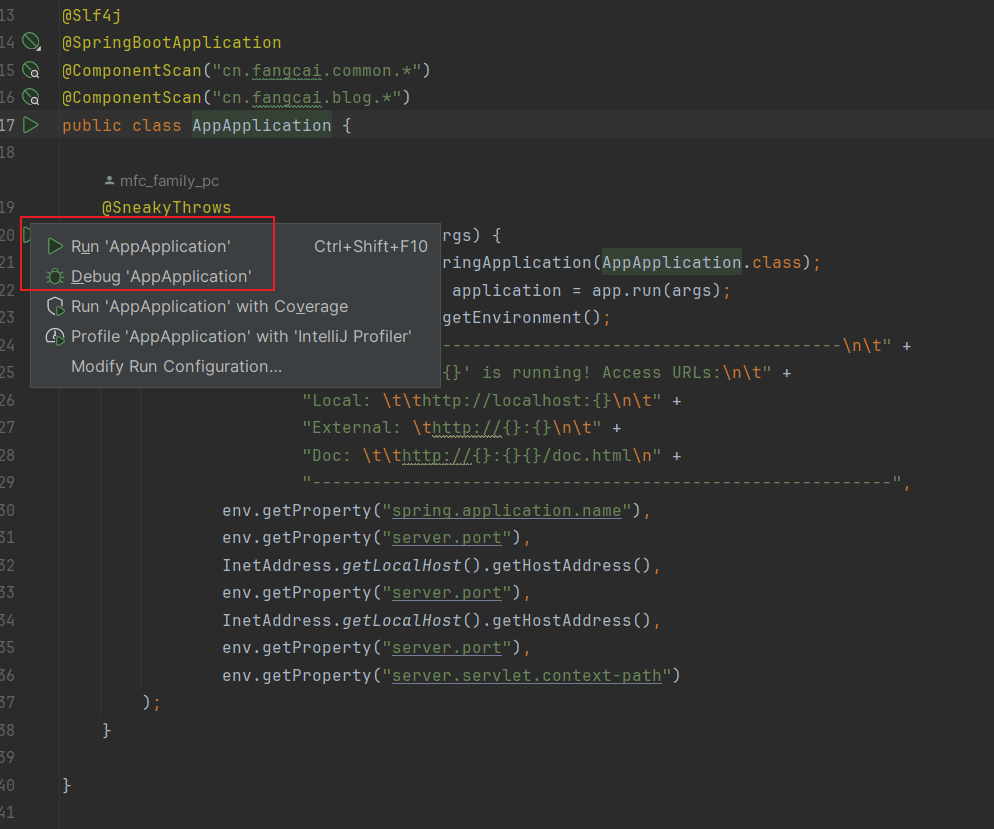Click "cn.fangcai.blog.*" string
This screenshot has height=829, width=994.
tap(306, 98)
